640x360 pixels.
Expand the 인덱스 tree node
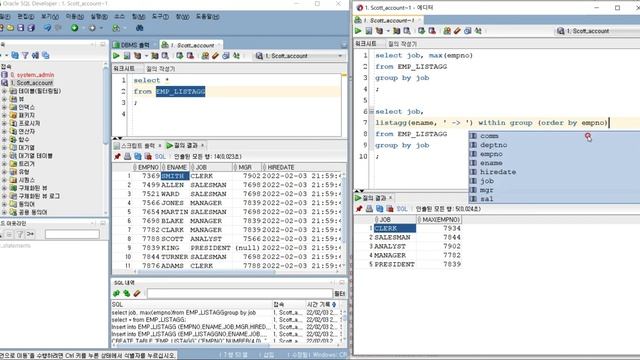point(4,107)
